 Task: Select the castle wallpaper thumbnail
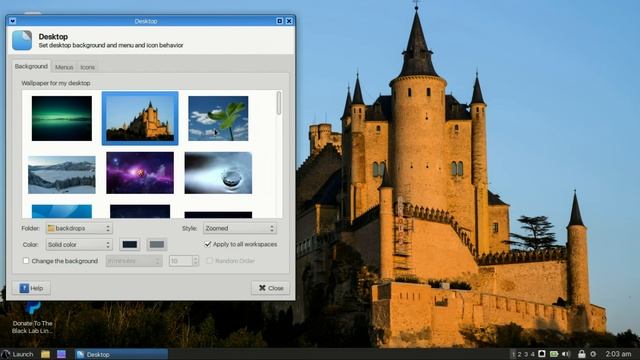(140, 118)
